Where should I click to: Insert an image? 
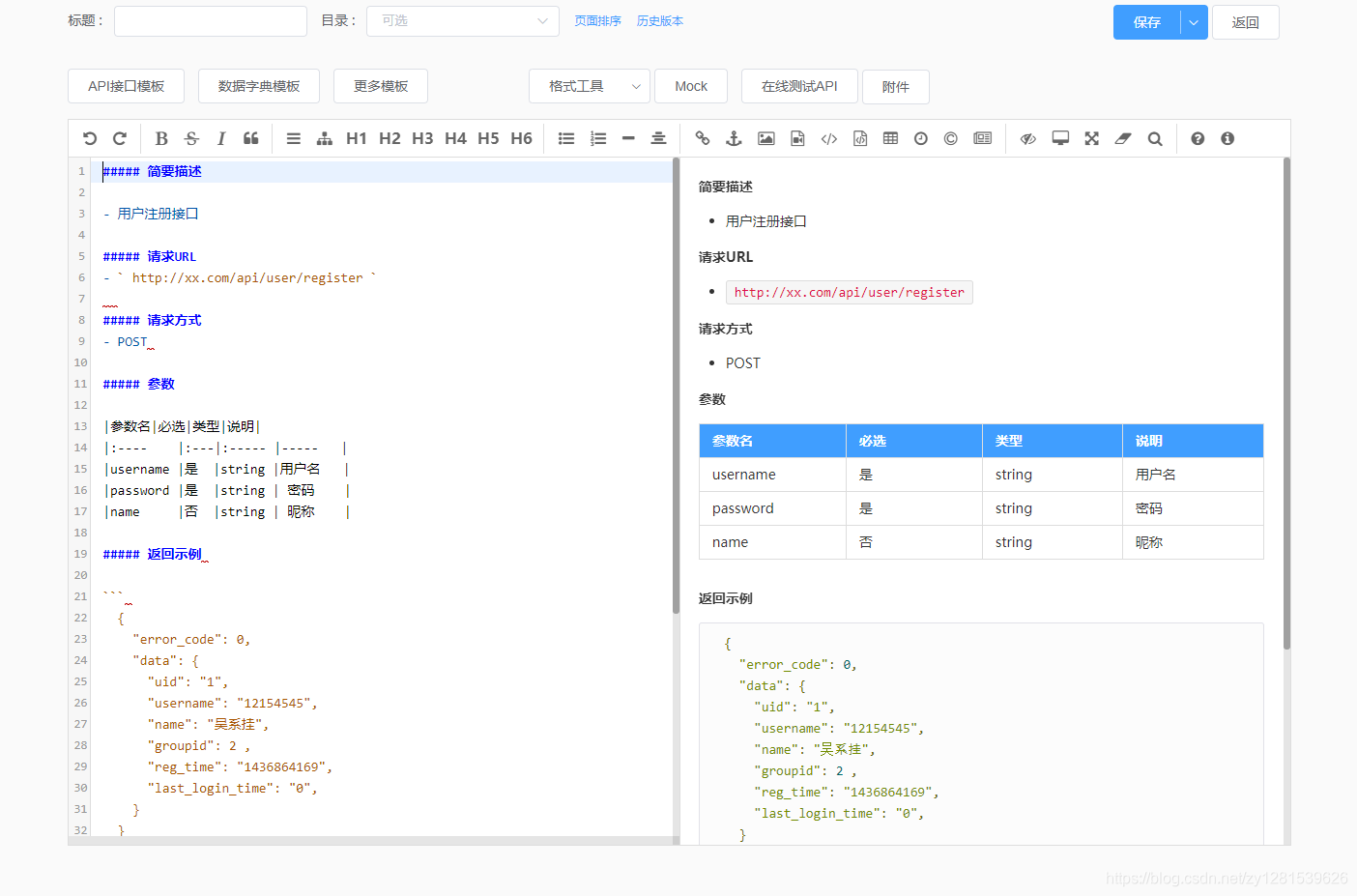coord(765,138)
